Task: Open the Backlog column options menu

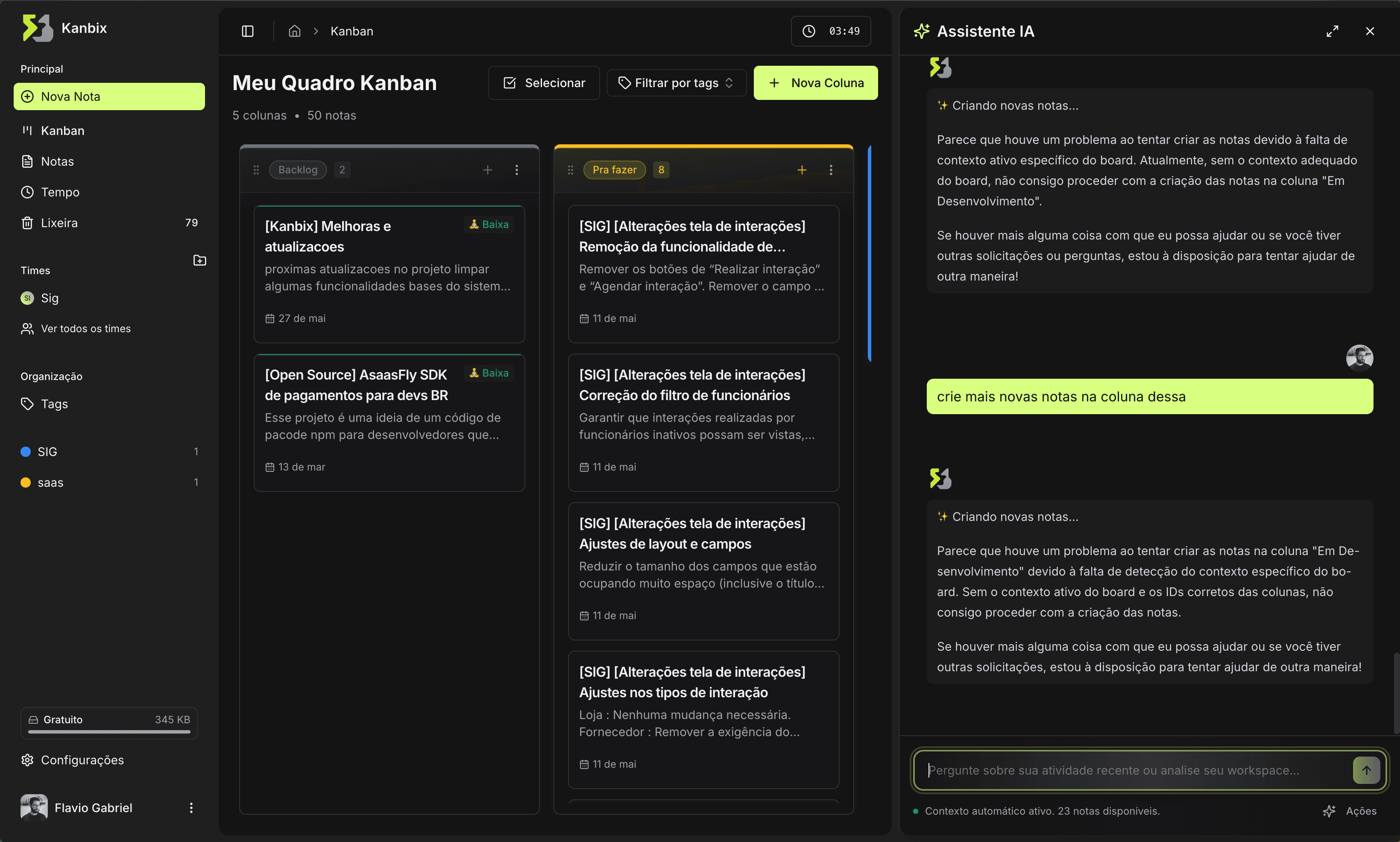Action: pyautogui.click(x=517, y=169)
